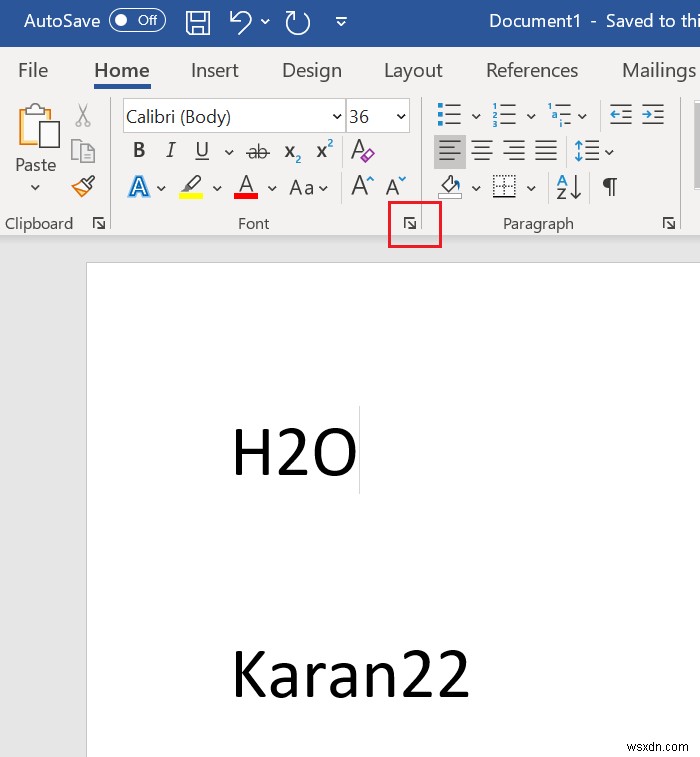Open the Undo history dropdown arrow
Screen dimensions: 700x757
coord(265,22)
